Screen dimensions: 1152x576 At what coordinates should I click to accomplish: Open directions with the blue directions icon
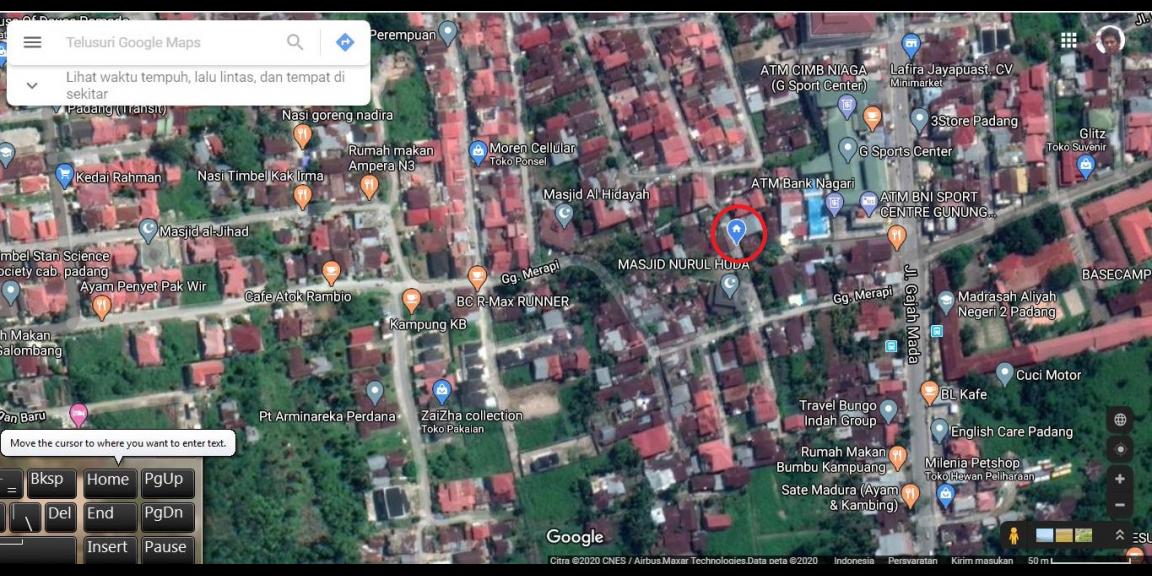pos(344,42)
